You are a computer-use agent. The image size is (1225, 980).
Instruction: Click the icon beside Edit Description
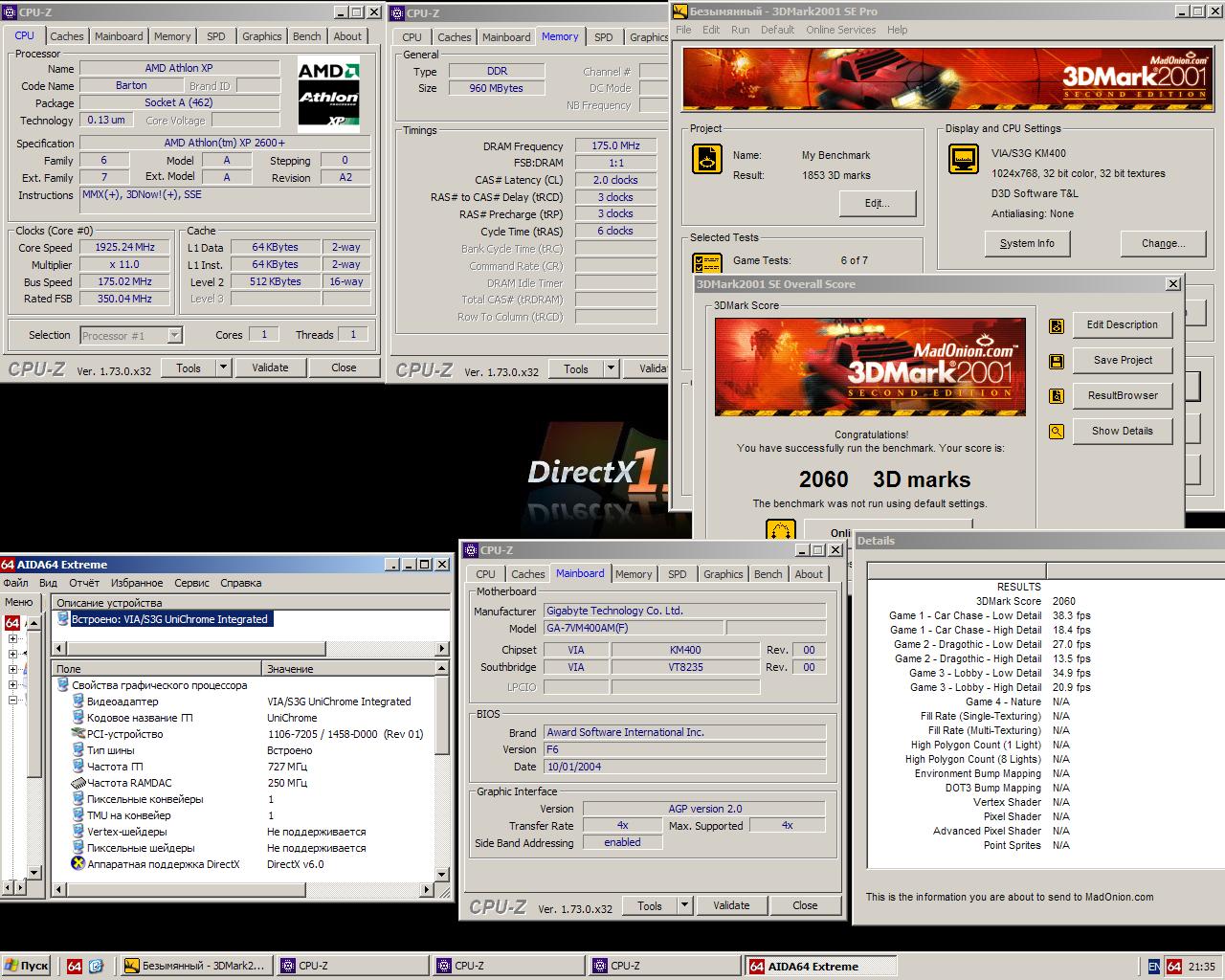pyautogui.click(x=1057, y=325)
